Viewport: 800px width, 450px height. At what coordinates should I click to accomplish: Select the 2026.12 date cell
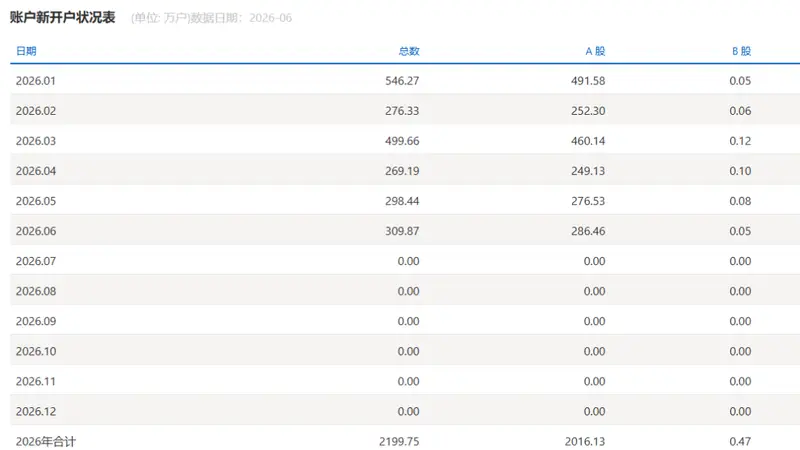coord(36,412)
